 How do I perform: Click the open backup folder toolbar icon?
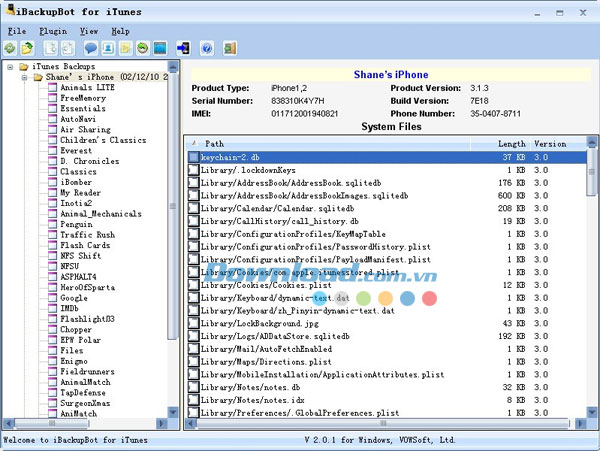pyautogui.click(x=27, y=48)
